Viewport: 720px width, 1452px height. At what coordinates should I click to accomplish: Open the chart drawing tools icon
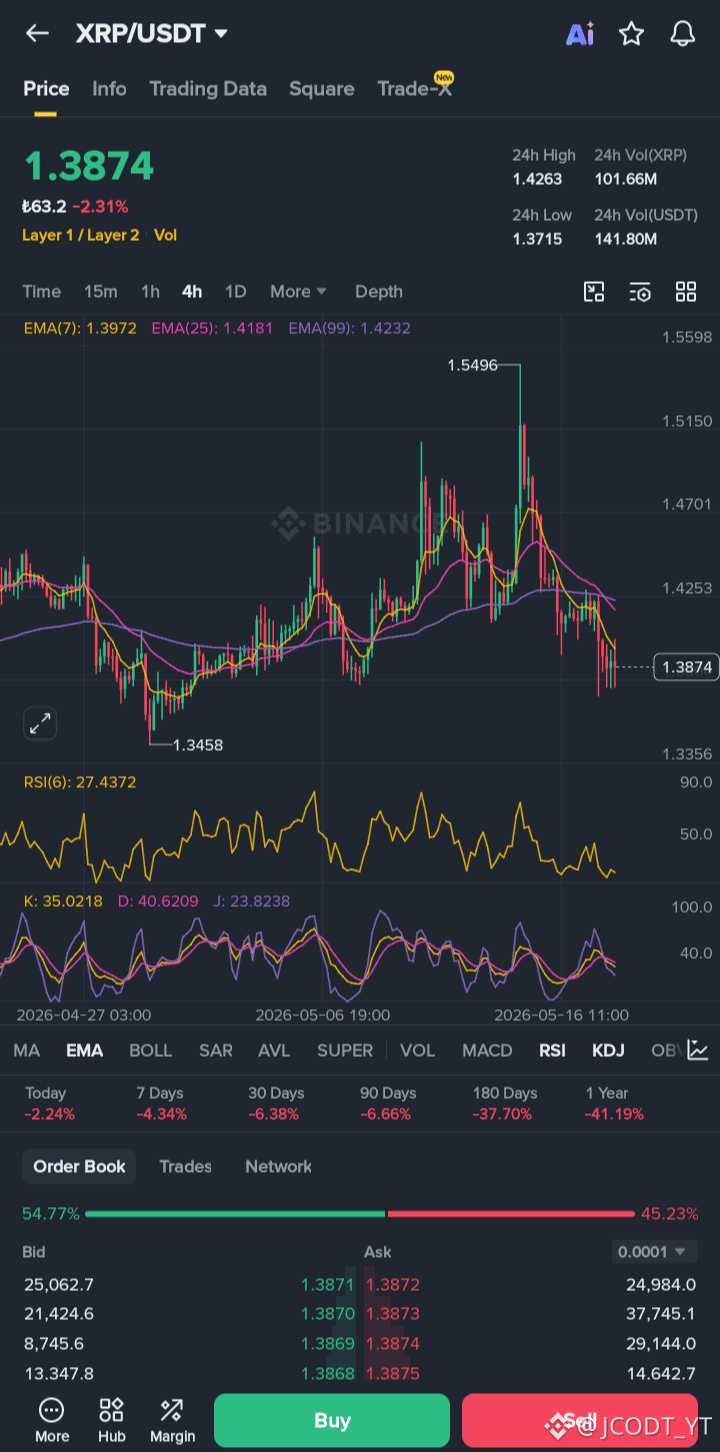pyautogui.click(x=594, y=292)
